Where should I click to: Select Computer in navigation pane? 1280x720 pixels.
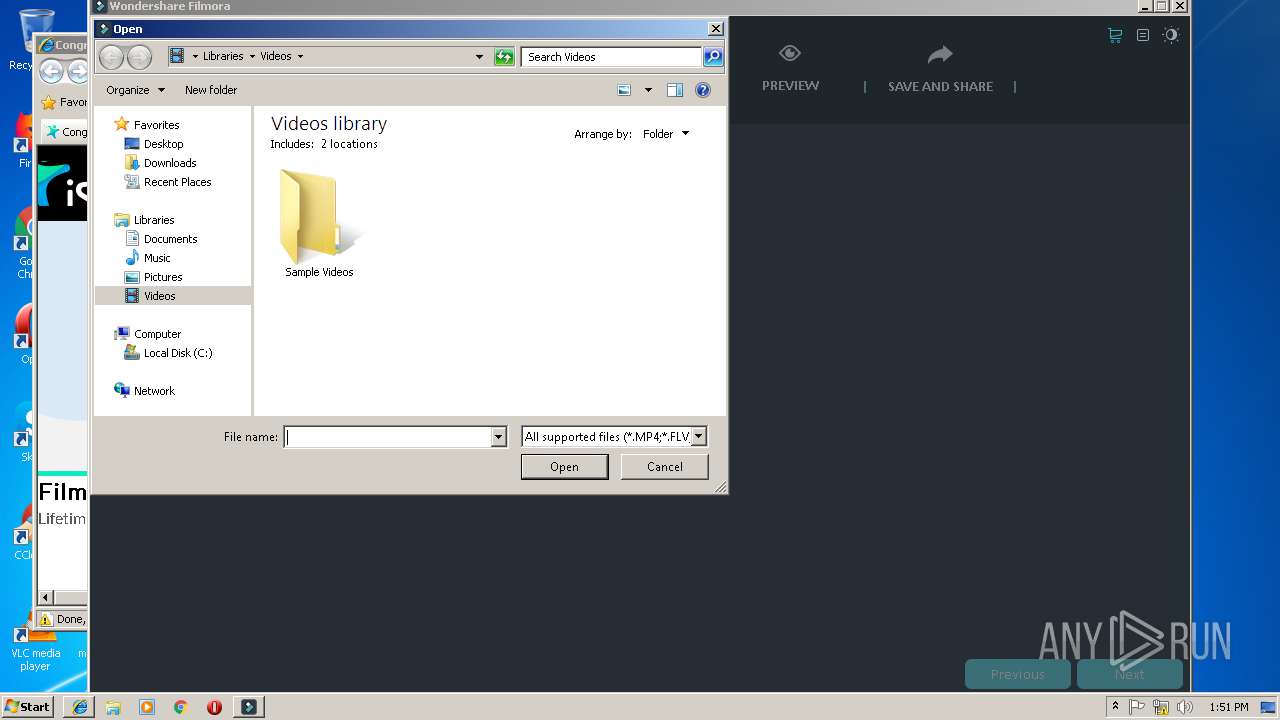tap(157, 334)
